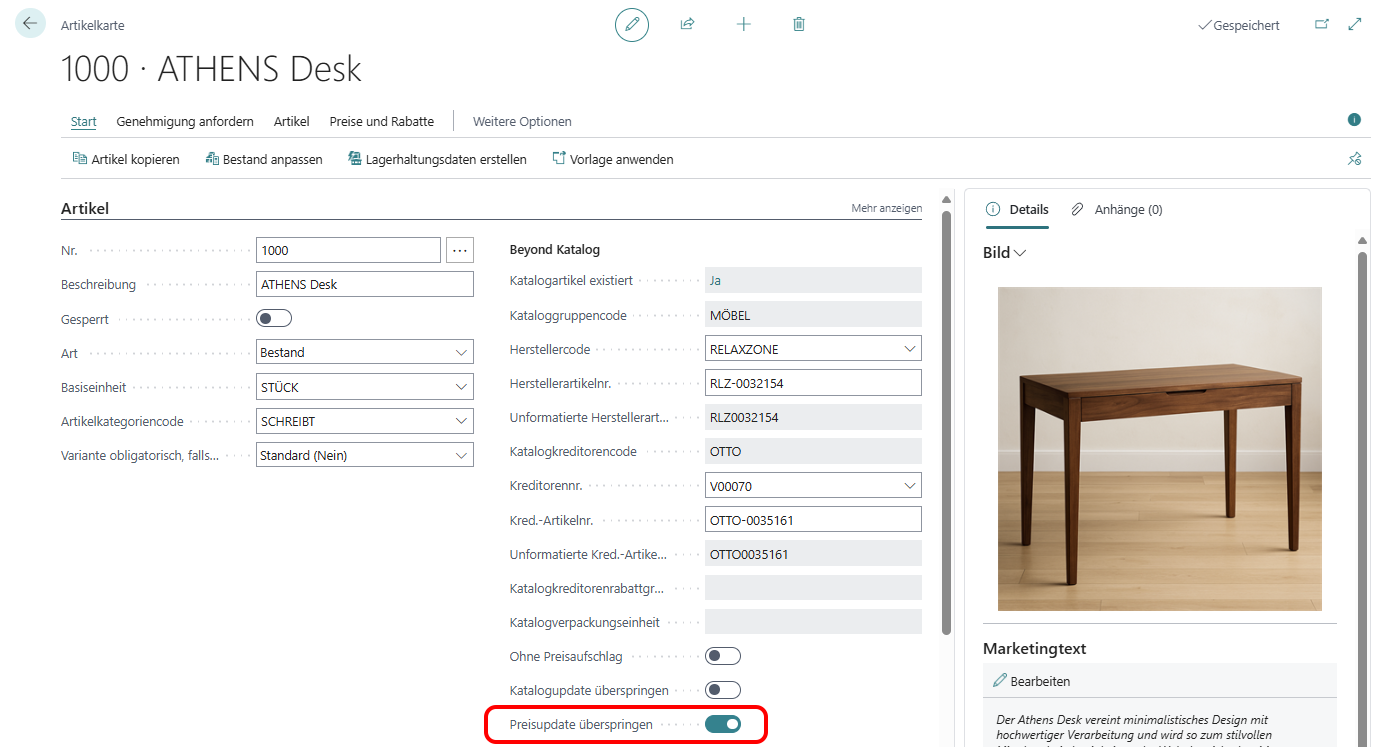Click the pencil edit icon
The width and height of the screenshot is (1396, 747).
pos(631,24)
